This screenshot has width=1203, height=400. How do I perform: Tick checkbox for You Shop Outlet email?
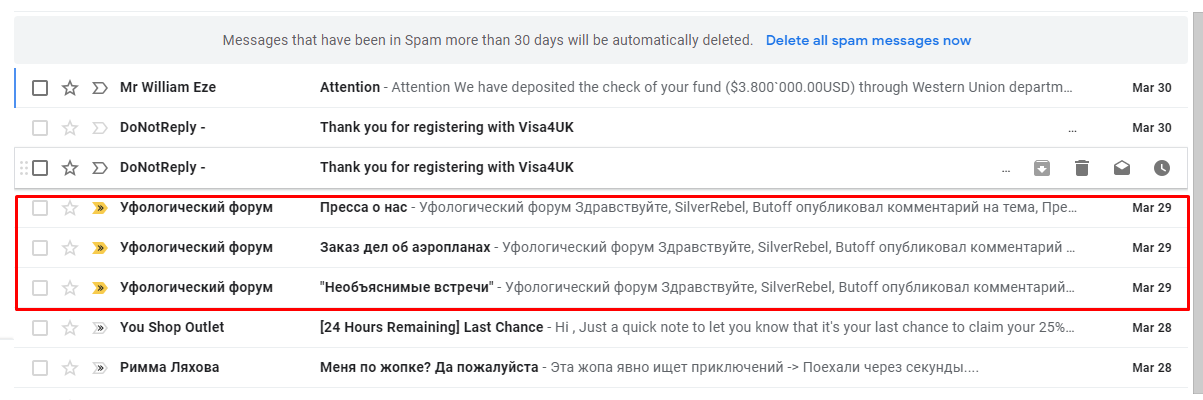(x=40, y=328)
